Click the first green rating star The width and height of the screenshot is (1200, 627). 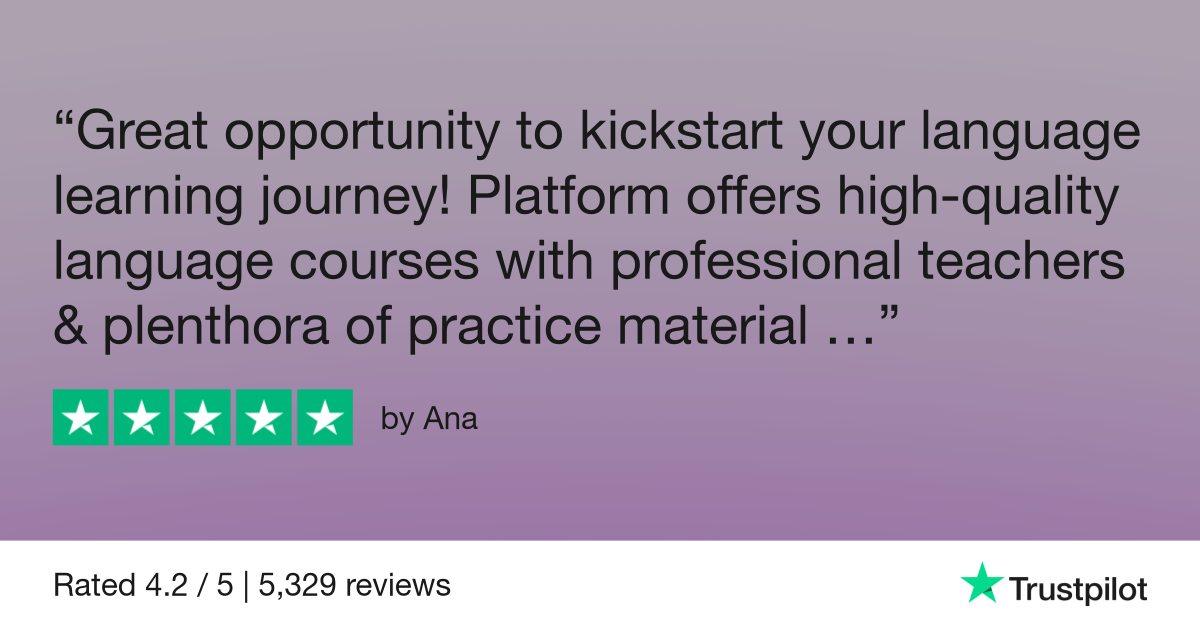coord(81,417)
